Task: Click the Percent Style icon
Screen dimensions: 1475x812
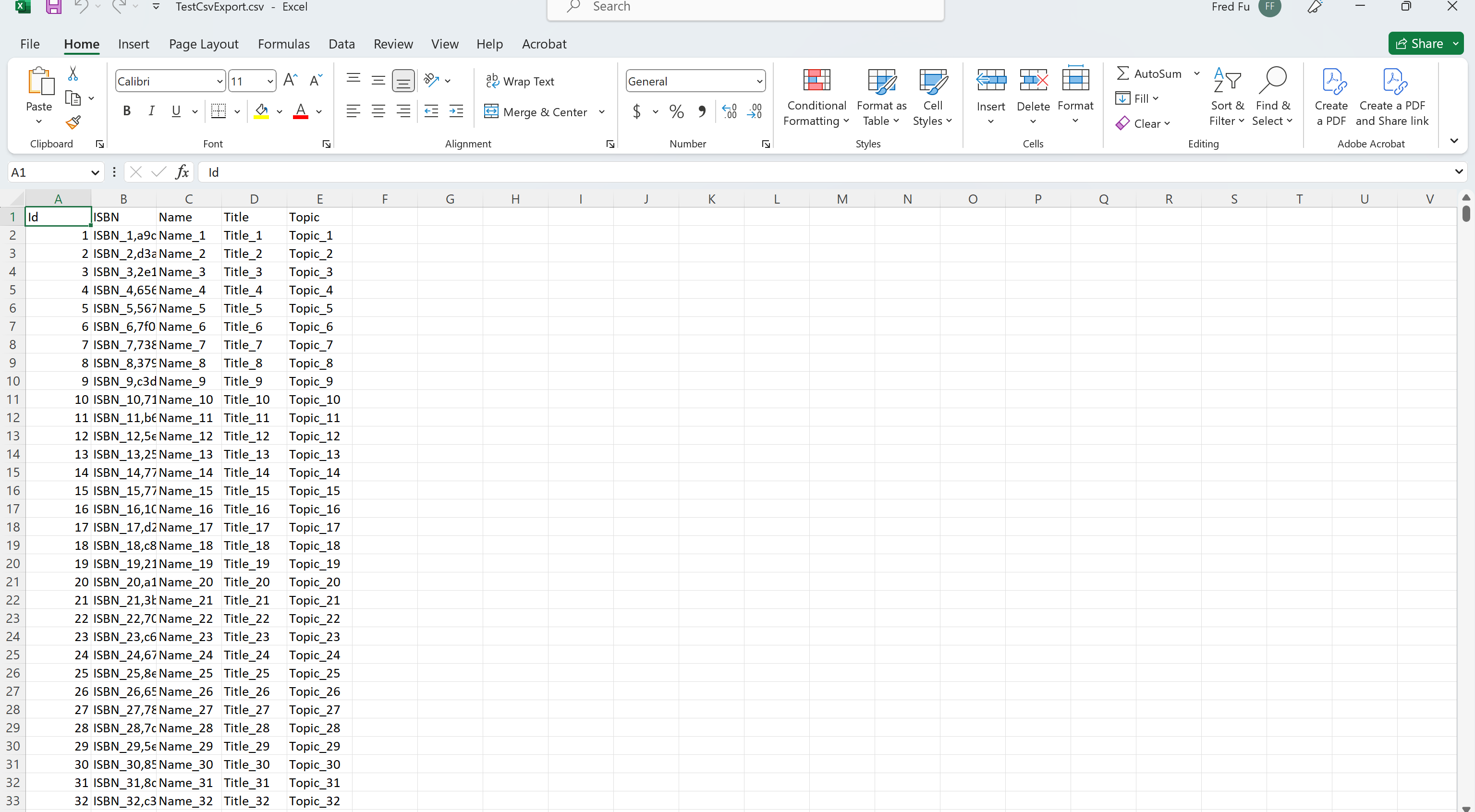Action: 676,111
